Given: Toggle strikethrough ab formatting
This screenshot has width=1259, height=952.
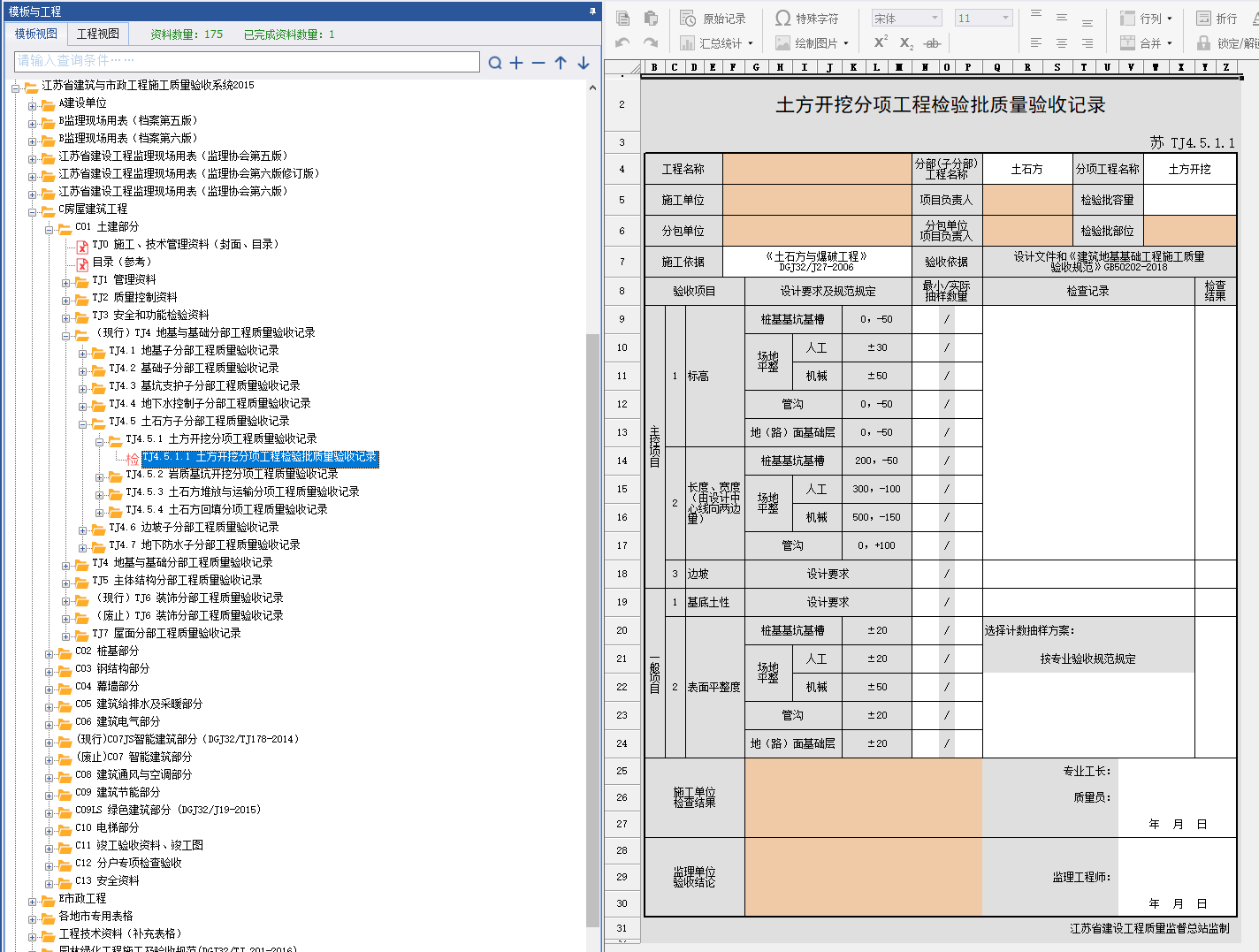Looking at the screenshot, I should click(x=932, y=43).
